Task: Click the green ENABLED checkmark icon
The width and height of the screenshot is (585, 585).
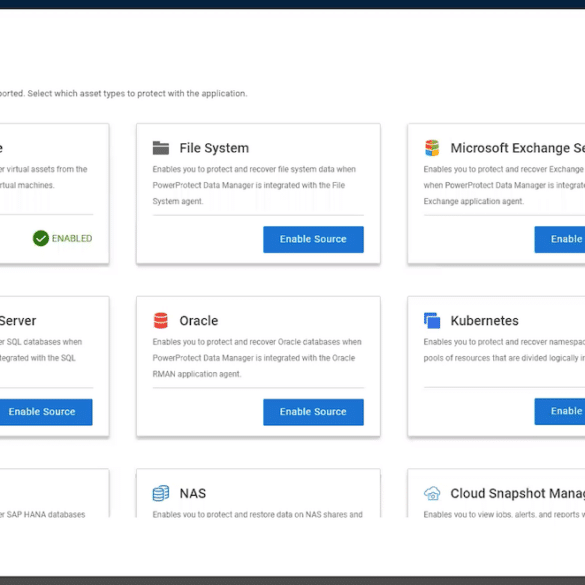Action: tap(41, 238)
